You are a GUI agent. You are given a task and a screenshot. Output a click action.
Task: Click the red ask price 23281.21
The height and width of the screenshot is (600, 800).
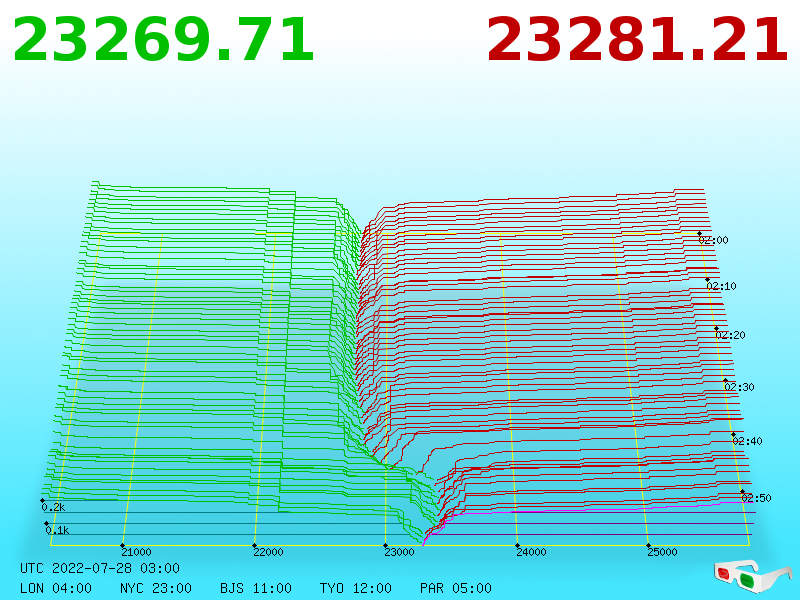click(x=637, y=40)
